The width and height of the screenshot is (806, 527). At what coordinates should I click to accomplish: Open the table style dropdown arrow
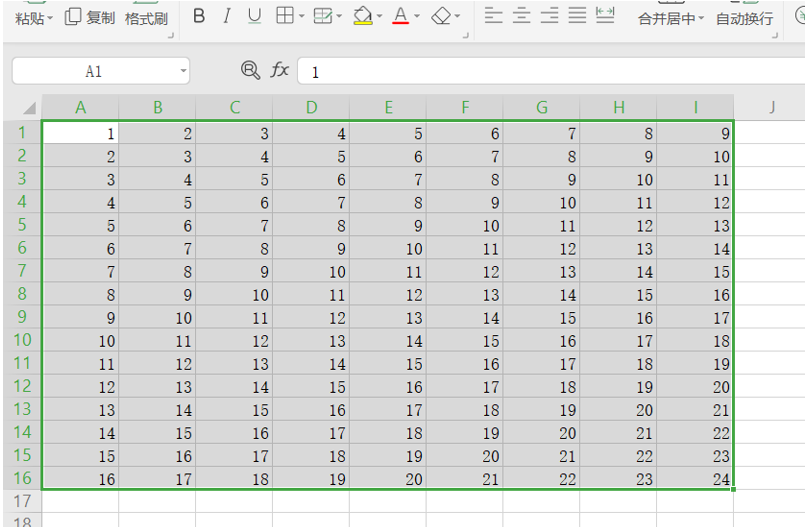pyautogui.click(x=340, y=16)
